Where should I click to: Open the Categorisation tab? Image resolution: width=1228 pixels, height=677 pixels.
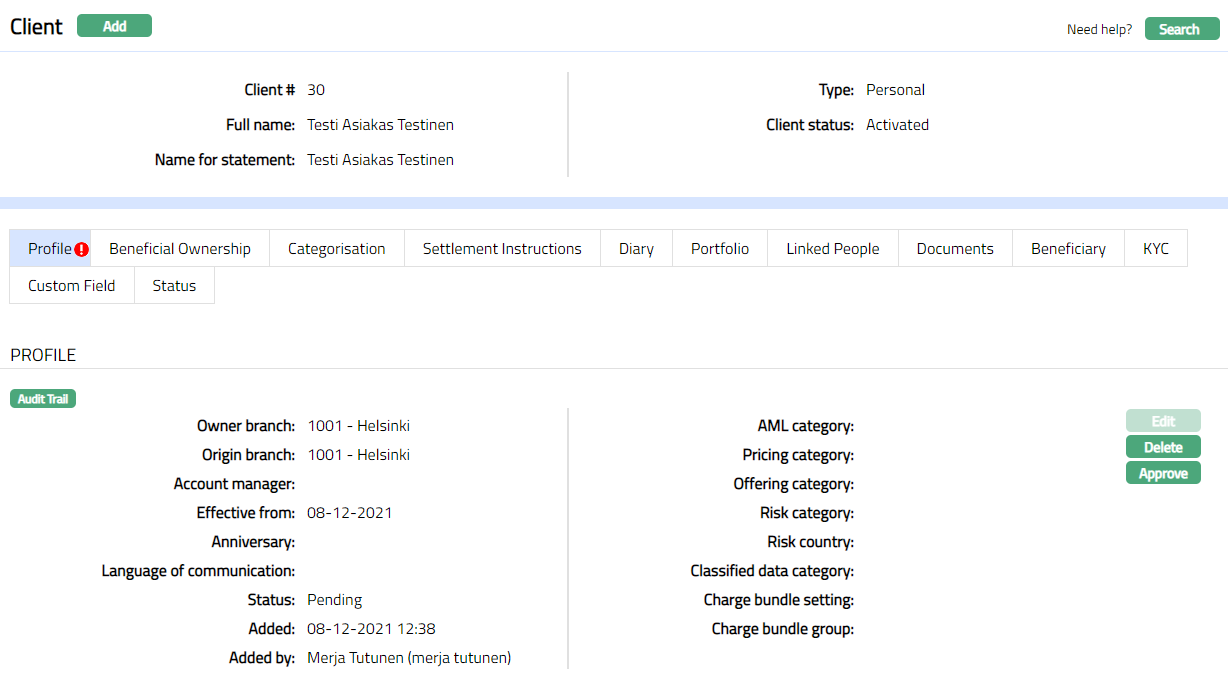pos(336,249)
